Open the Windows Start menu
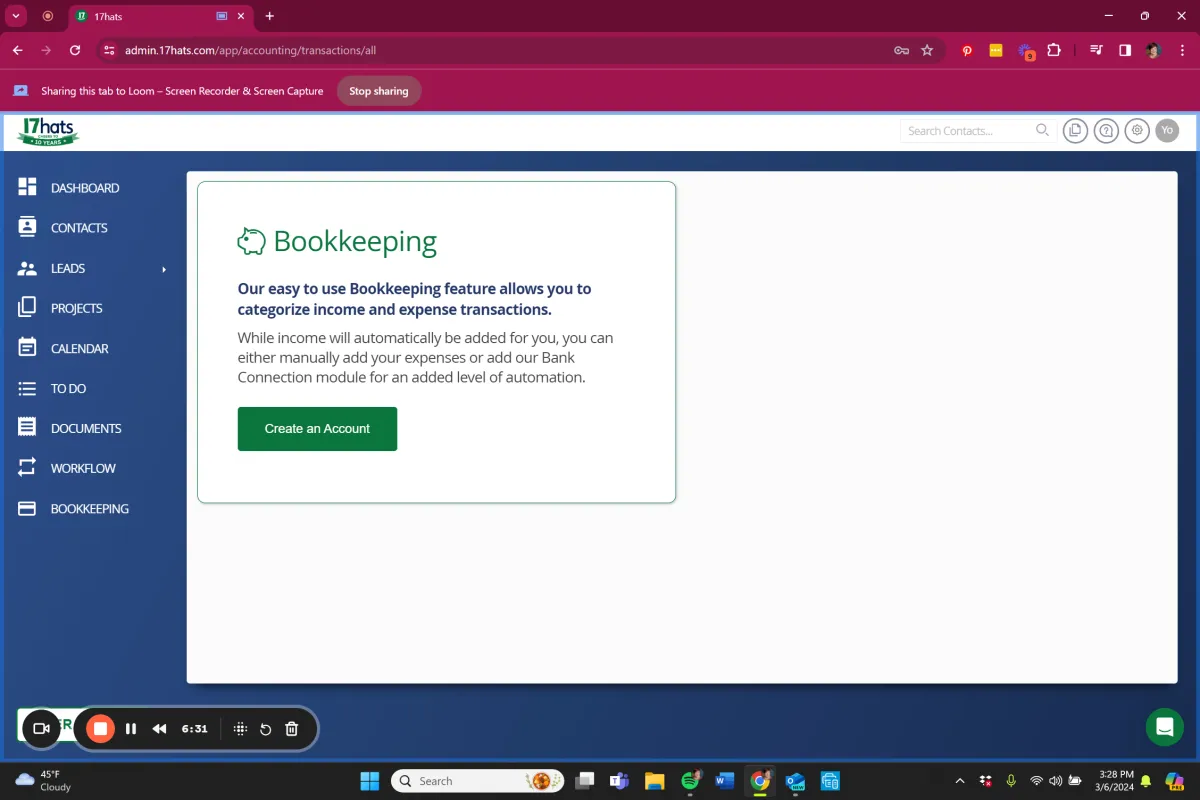 pyautogui.click(x=370, y=781)
